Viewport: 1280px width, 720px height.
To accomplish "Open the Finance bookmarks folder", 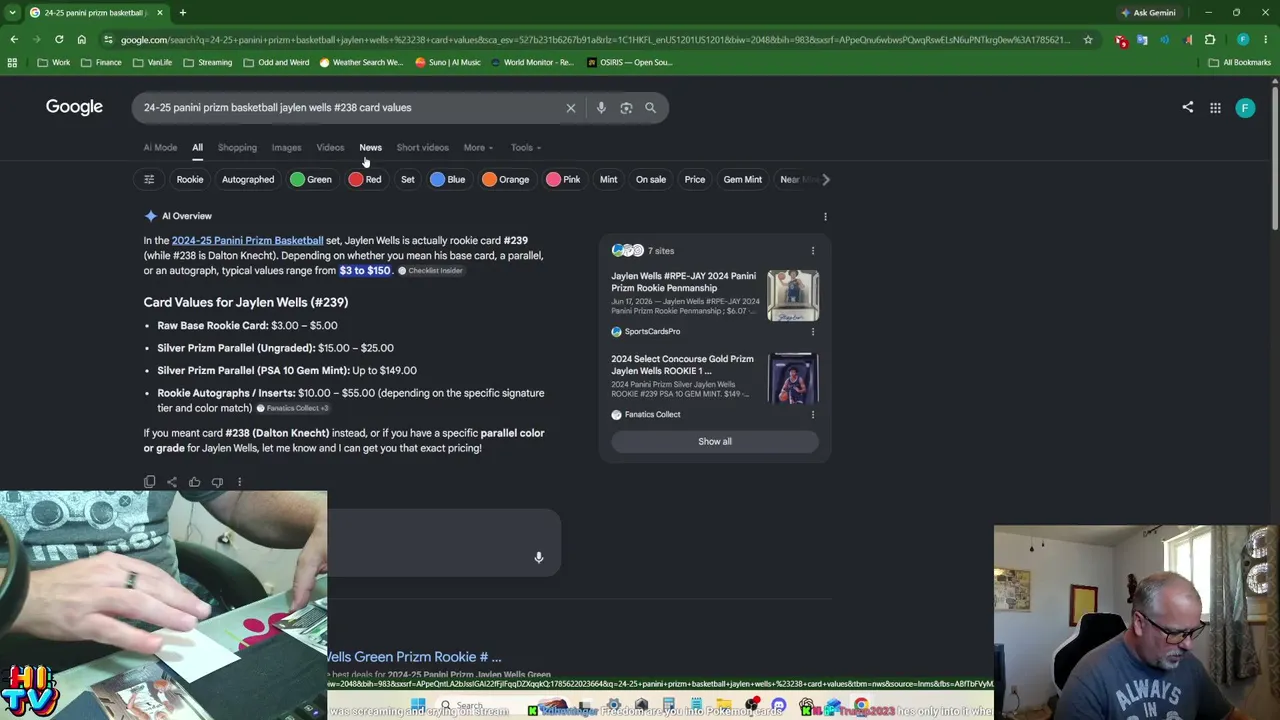I will pyautogui.click(x=102, y=62).
